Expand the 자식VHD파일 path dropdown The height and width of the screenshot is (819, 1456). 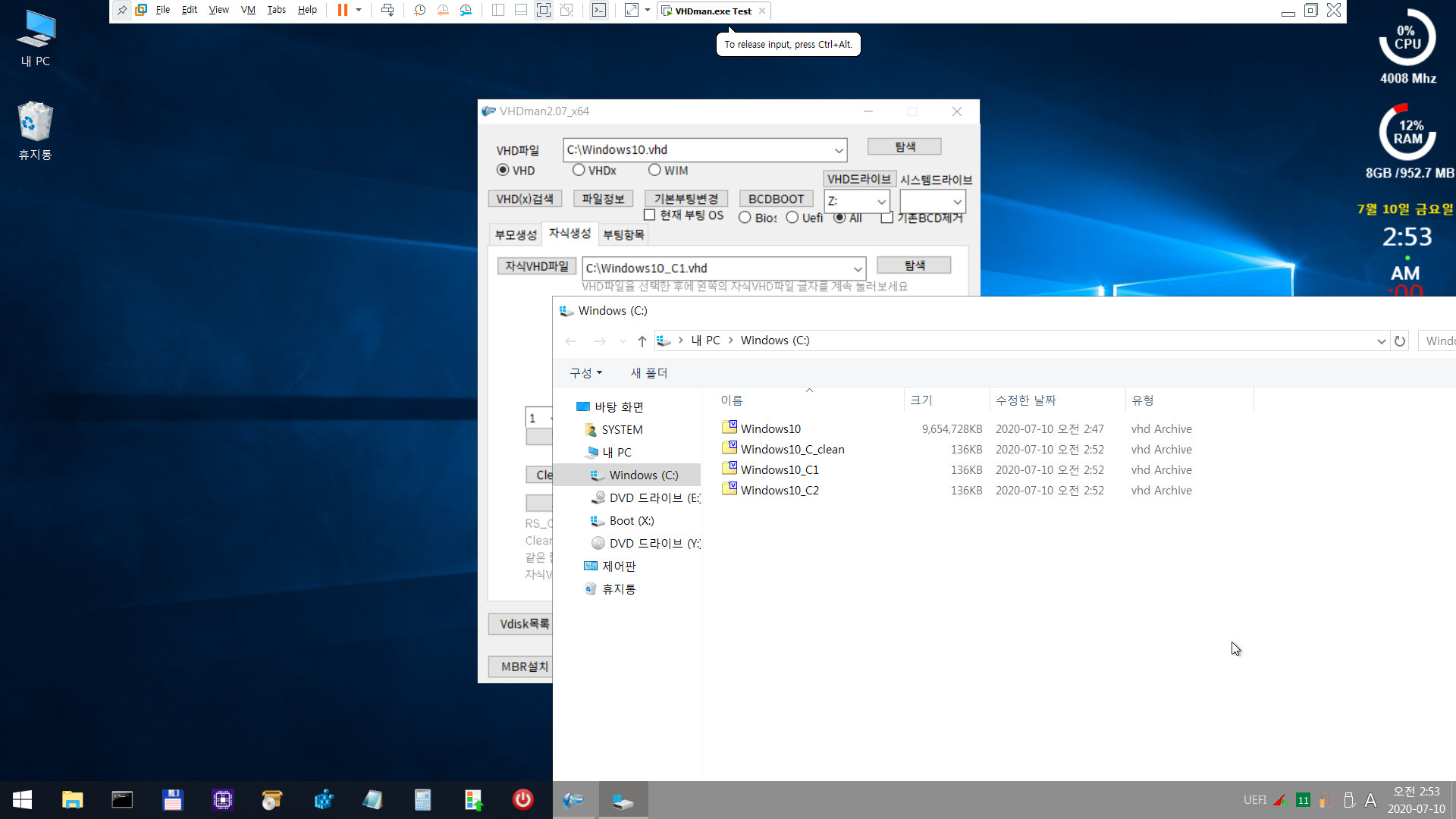858,268
